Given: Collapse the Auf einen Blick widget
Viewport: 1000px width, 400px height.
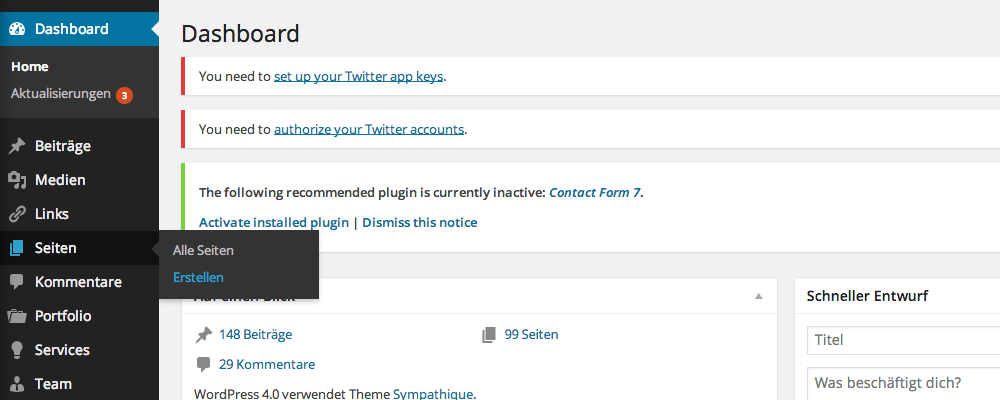Looking at the screenshot, I should (758, 297).
